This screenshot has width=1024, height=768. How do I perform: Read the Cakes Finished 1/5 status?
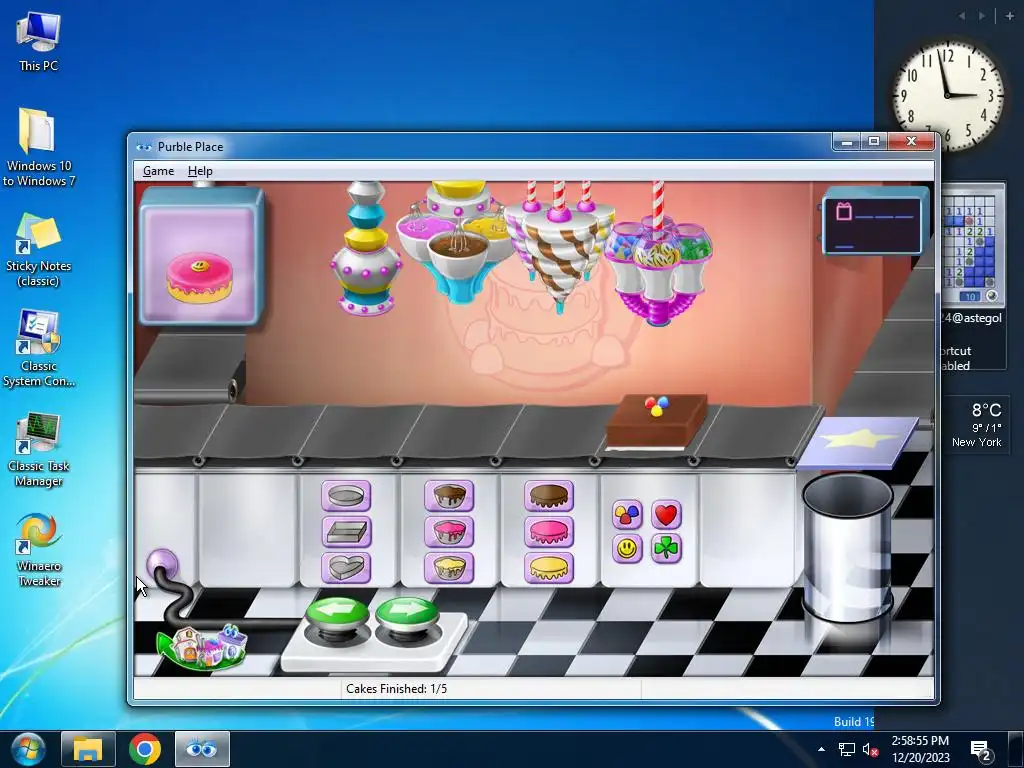coord(396,689)
